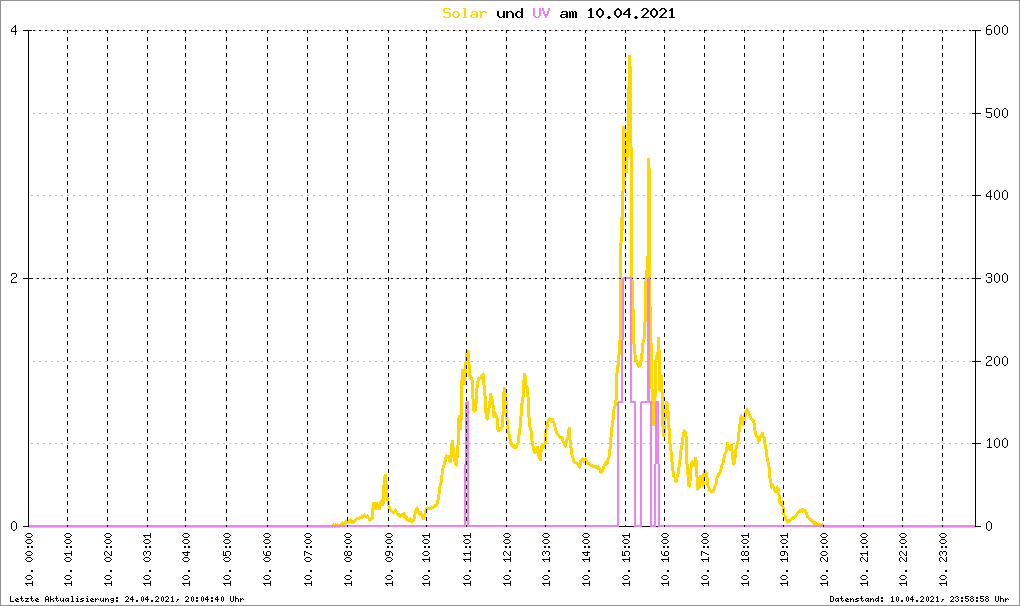Viewport: 1020px width, 606px height.
Task: Click the time label '10. 22:00'
Action: click(903, 560)
